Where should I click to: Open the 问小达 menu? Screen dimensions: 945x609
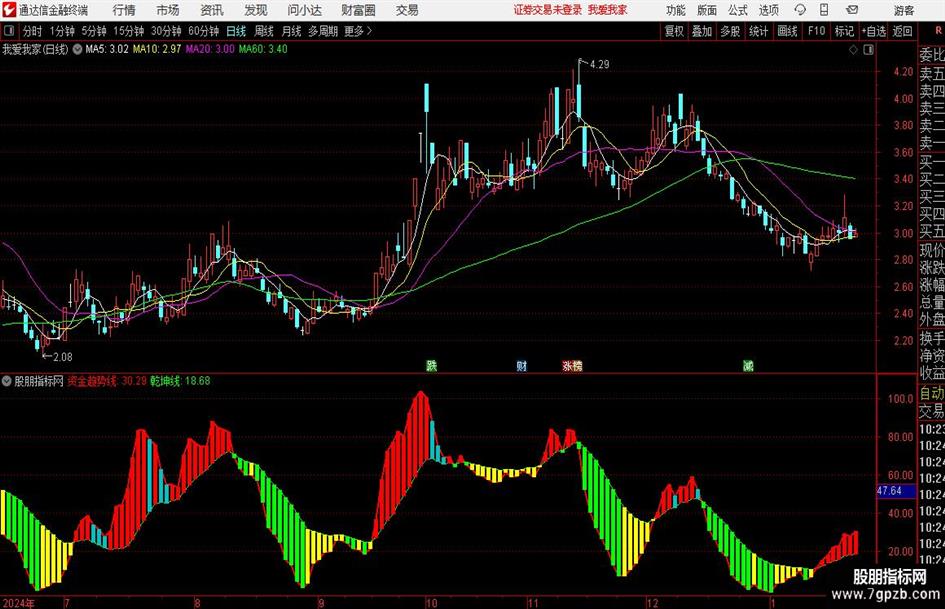tap(304, 10)
